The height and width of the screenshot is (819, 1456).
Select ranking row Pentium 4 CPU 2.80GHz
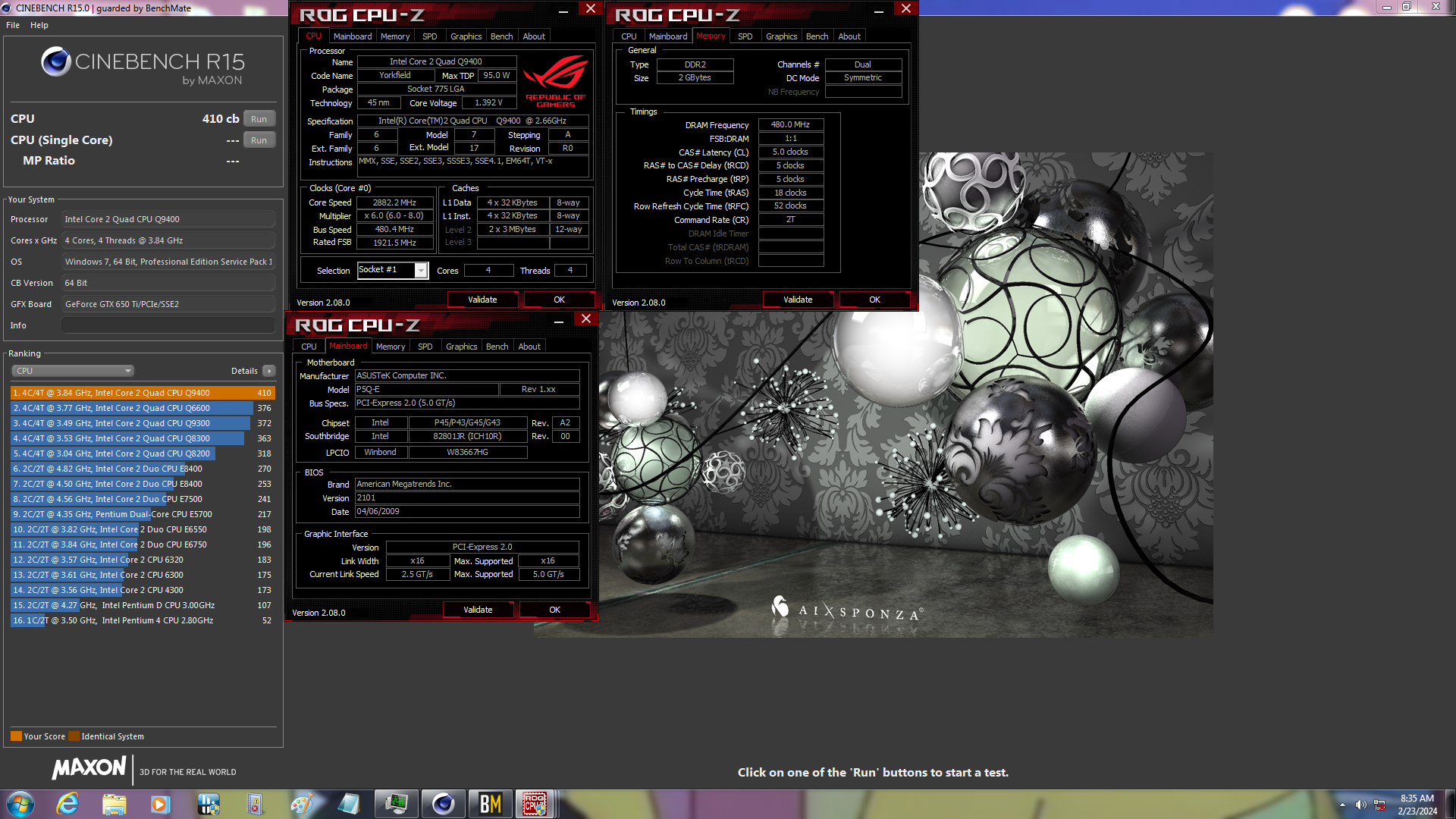pyautogui.click(x=143, y=620)
